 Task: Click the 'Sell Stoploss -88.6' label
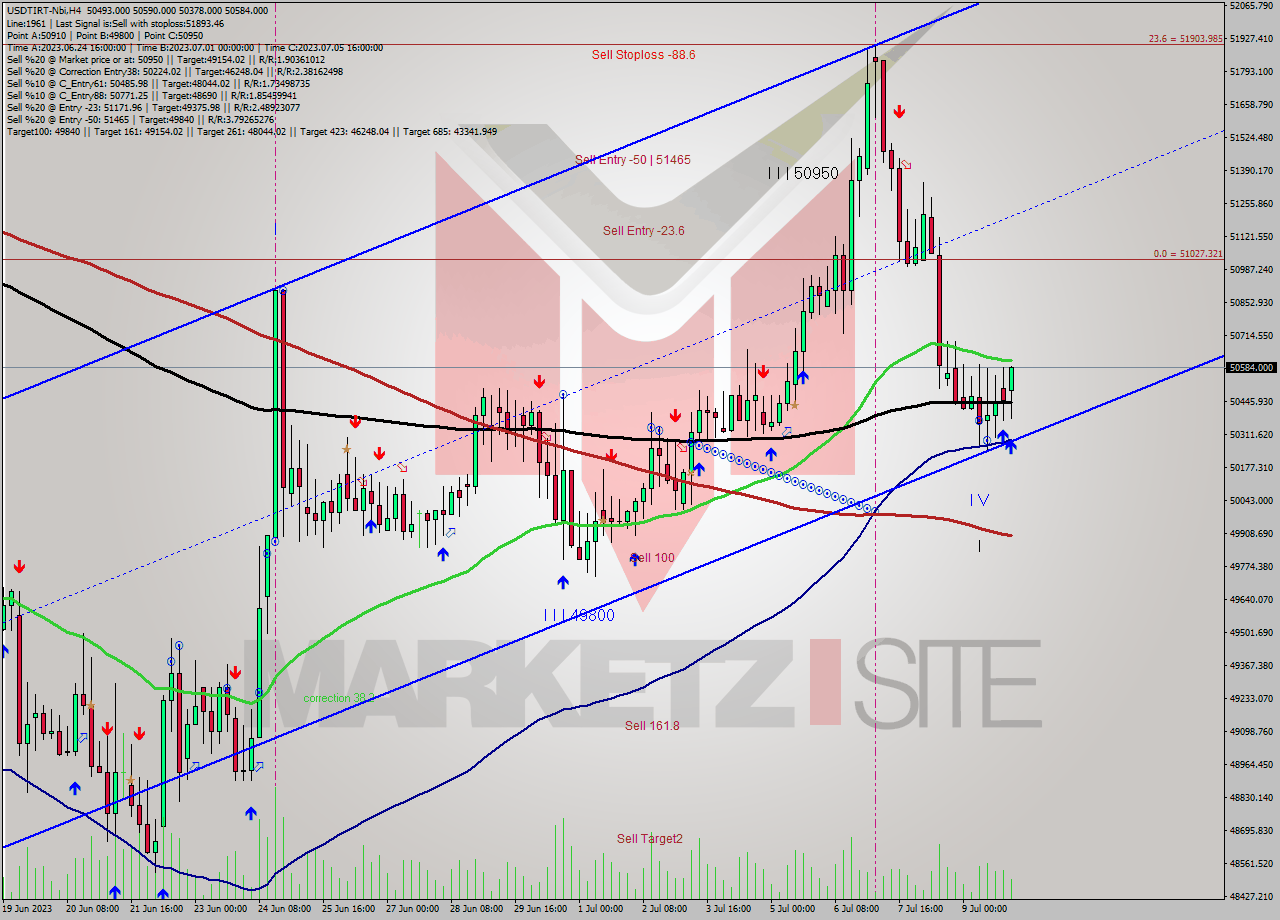pos(643,55)
